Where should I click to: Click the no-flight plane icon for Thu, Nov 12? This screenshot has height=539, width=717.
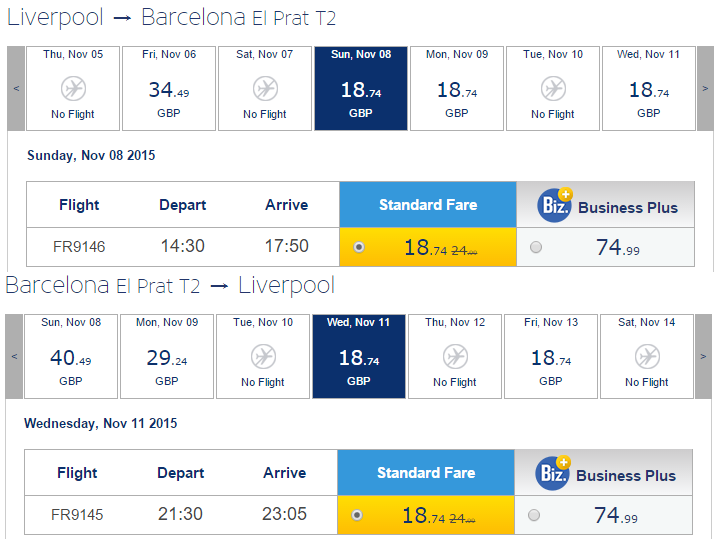(455, 357)
